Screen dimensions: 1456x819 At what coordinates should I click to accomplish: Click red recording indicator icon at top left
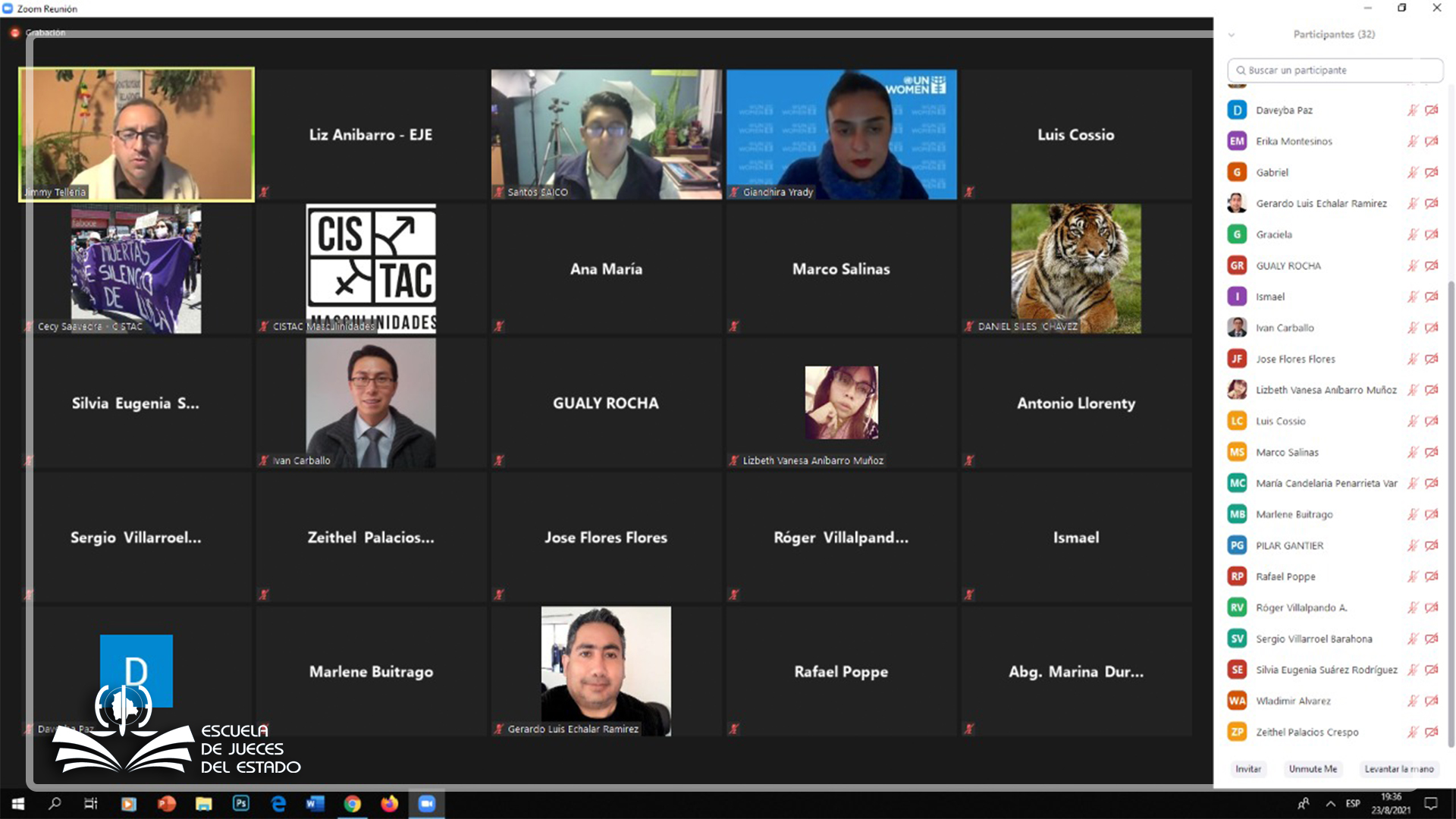[x=14, y=33]
